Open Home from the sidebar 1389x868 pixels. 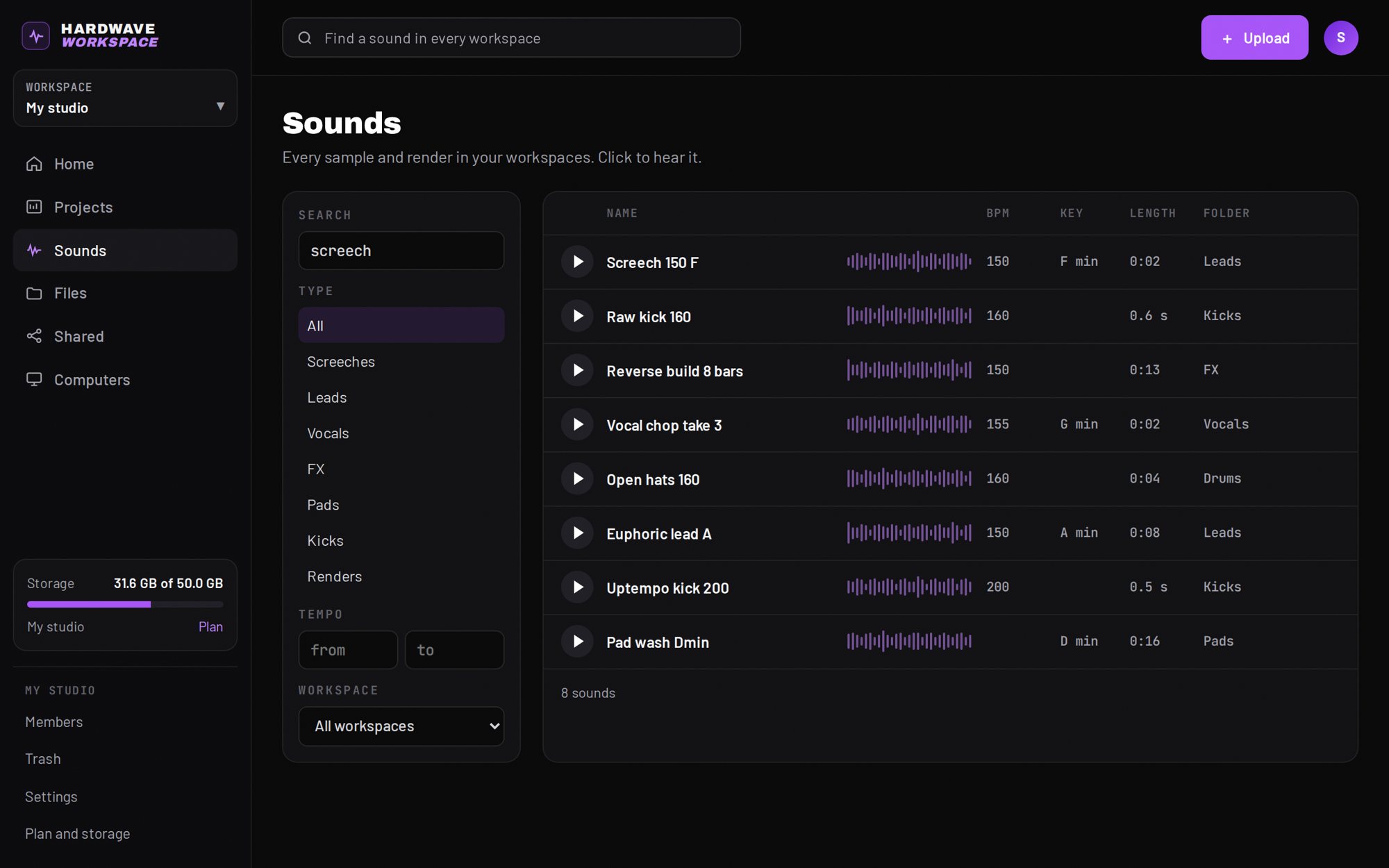pos(125,164)
